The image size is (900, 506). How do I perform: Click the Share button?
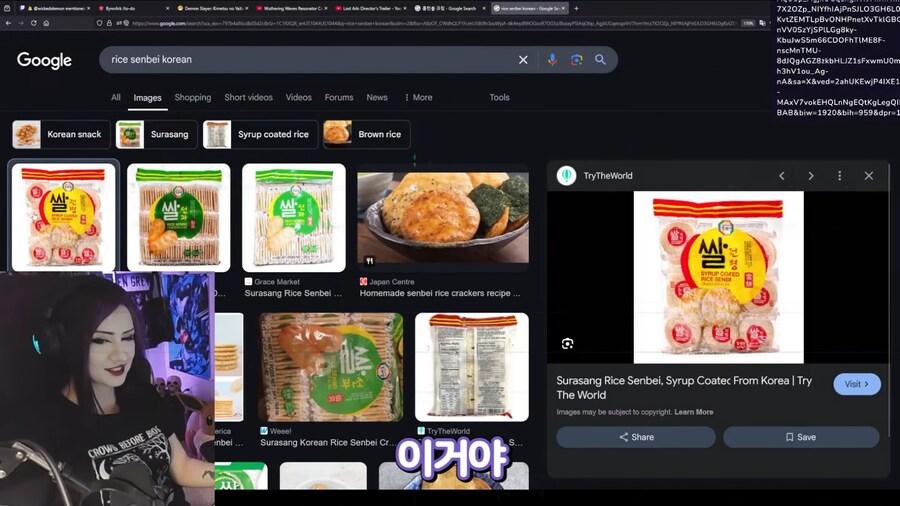(x=636, y=437)
